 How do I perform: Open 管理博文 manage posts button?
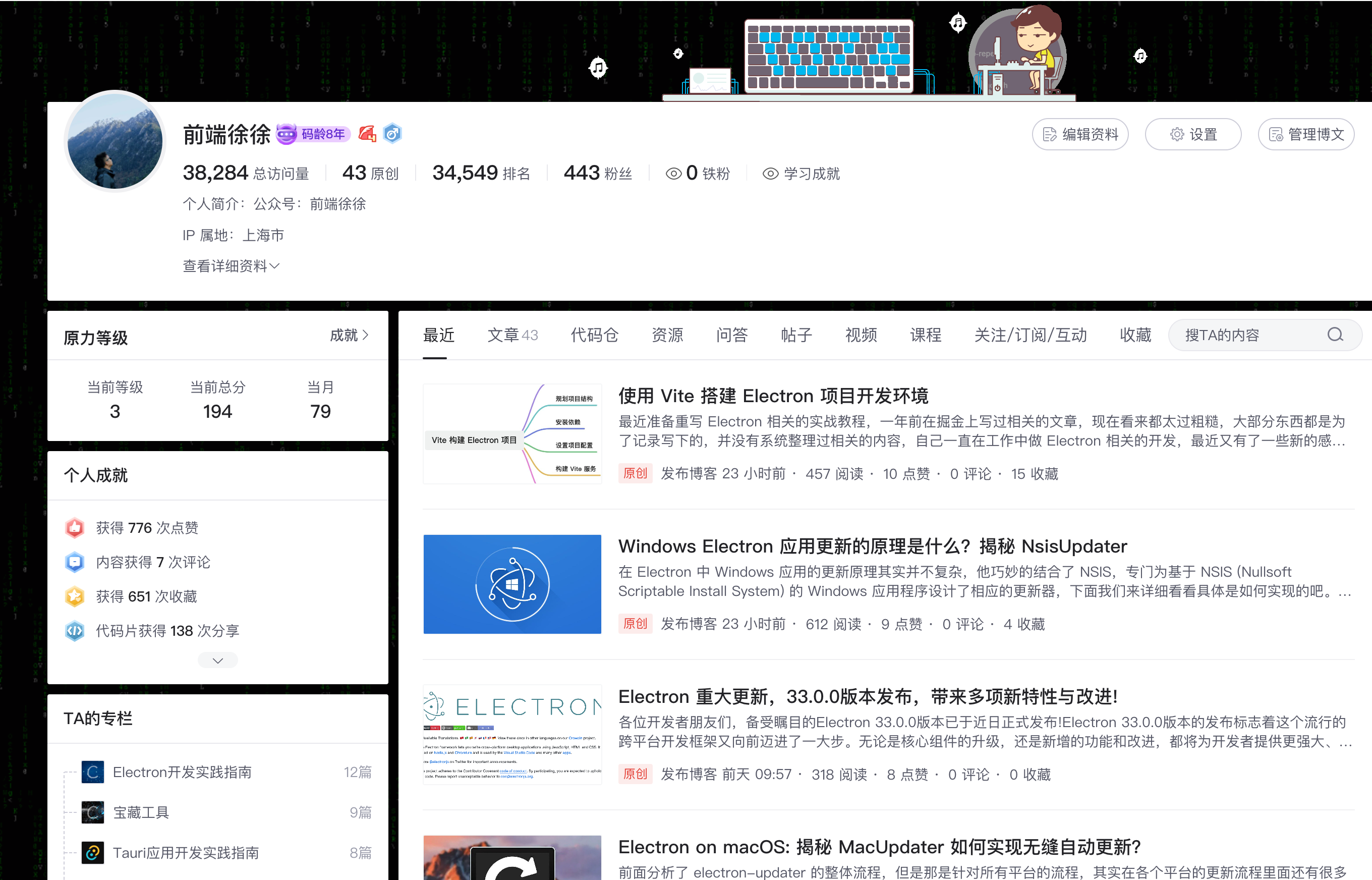point(1306,135)
